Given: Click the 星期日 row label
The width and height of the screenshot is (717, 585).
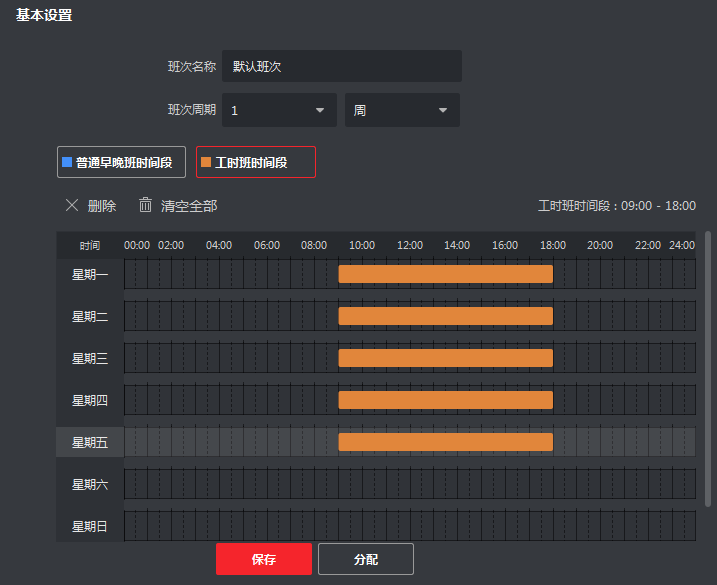Looking at the screenshot, I should pyautogui.click(x=90, y=526).
